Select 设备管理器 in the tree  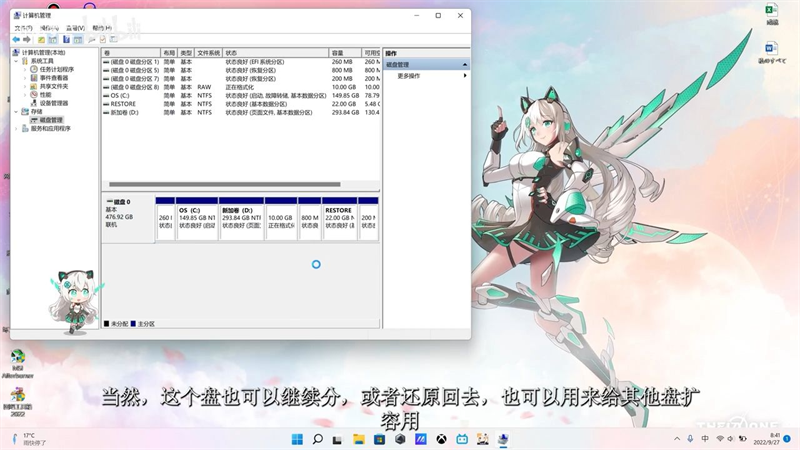[x=54, y=103]
